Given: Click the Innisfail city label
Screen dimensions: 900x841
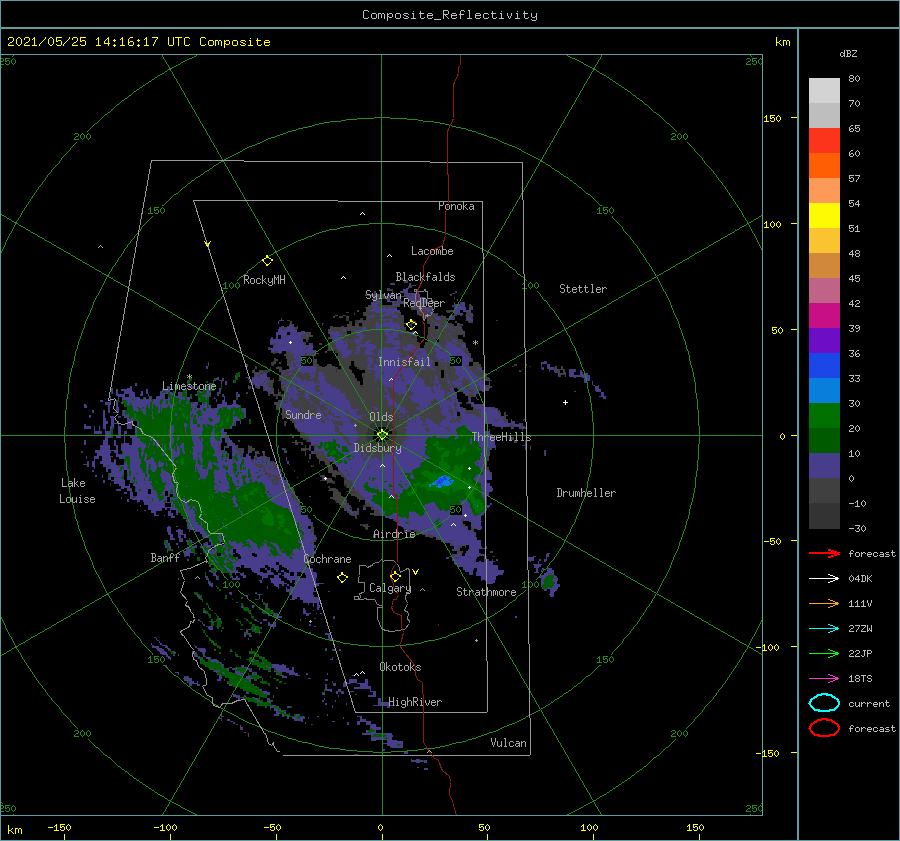Looking at the screenshot, I should pyautogui.click(x=404, y=362).
